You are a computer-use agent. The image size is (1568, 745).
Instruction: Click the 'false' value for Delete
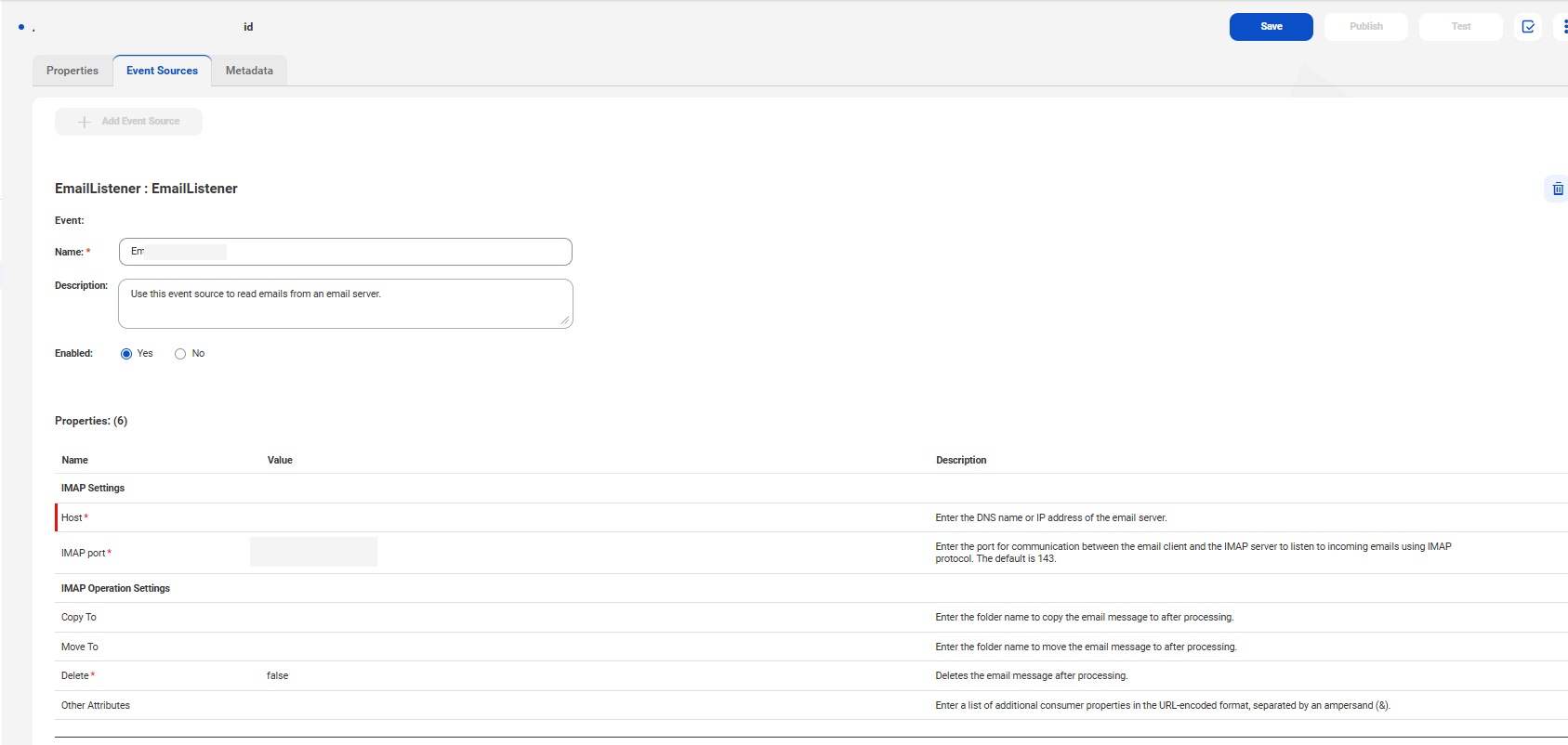[x=278, y=675]
